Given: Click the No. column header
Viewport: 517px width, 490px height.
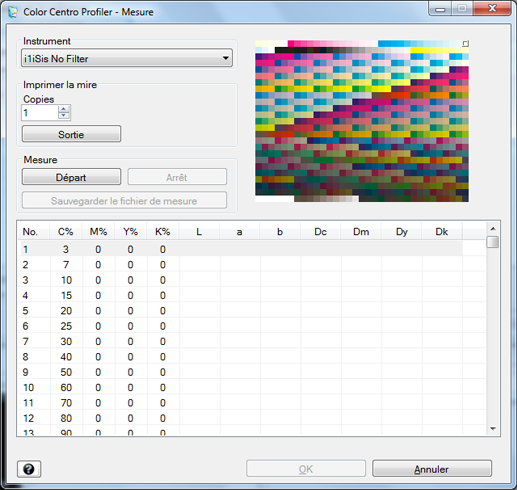Looking at the screenshot, I should click(33, 231).
